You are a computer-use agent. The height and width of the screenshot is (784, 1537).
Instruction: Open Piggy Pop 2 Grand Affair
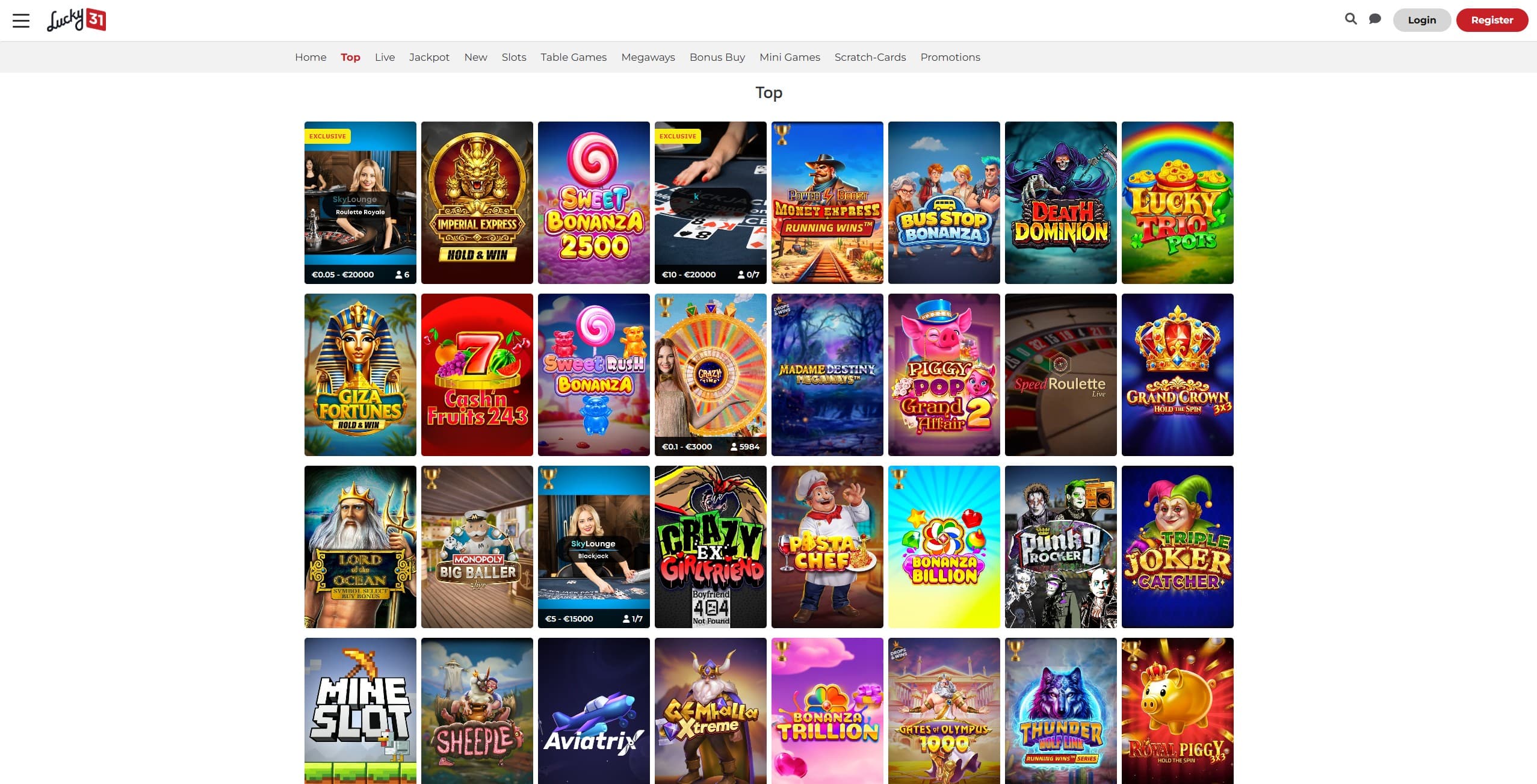pyautogui.click(x=944, y=375)
